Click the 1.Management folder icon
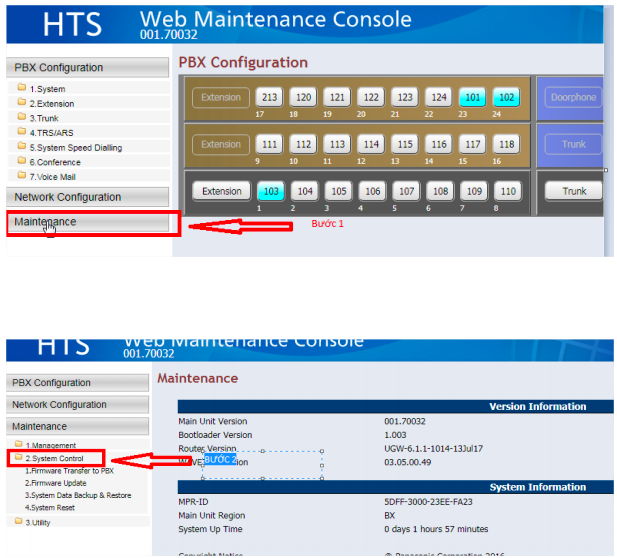Screen dimensions: 617x558 pos(18,444)
